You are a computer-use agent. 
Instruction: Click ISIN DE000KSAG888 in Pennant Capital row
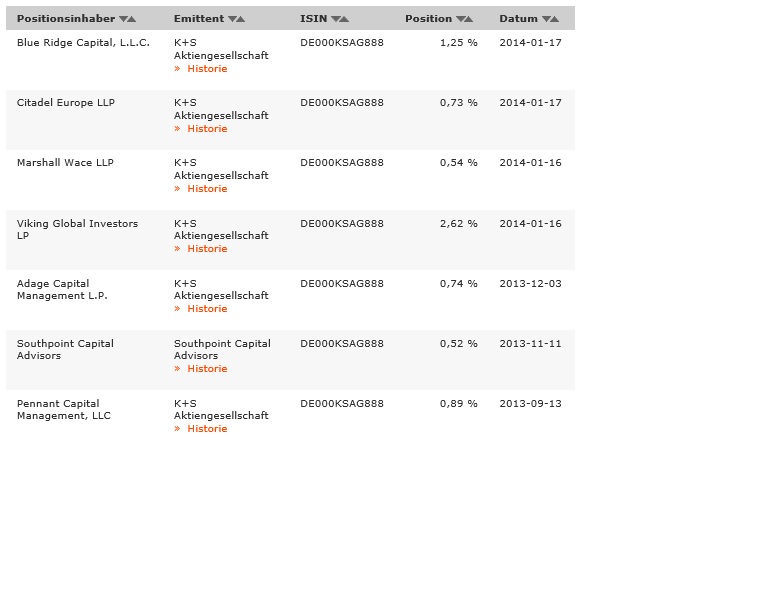pos(342,403)
